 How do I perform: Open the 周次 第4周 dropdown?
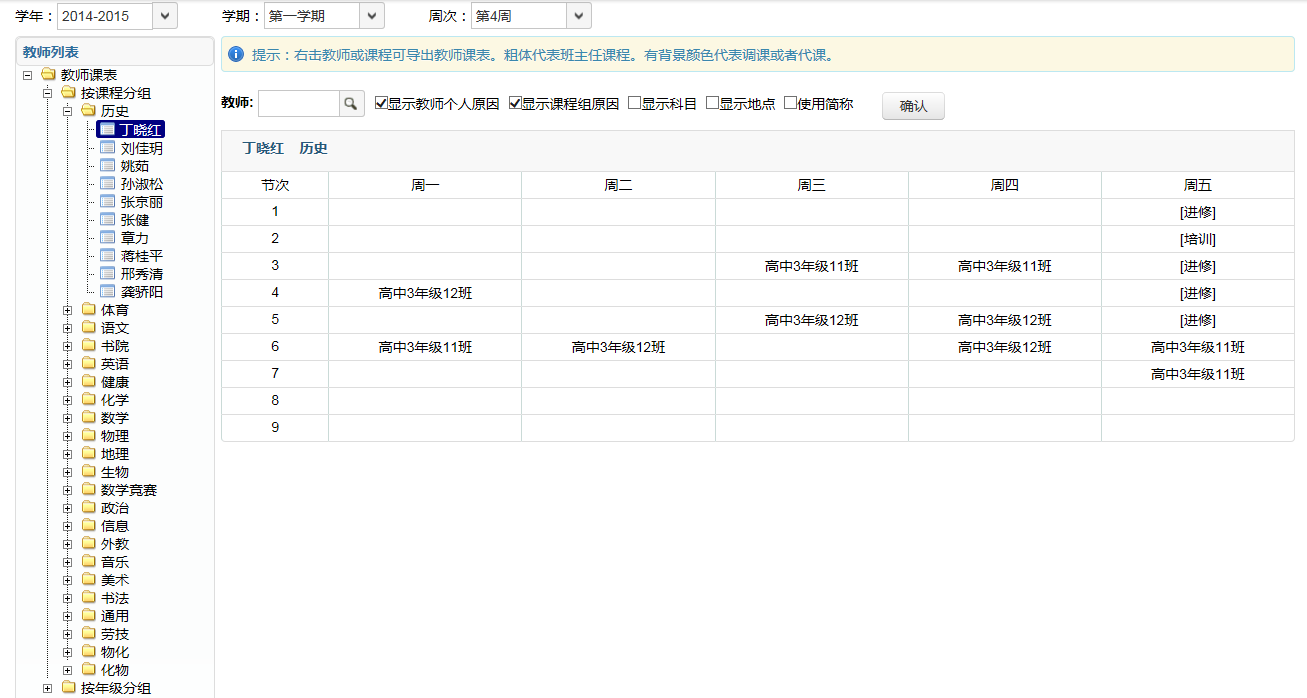[x=579, y=16]
